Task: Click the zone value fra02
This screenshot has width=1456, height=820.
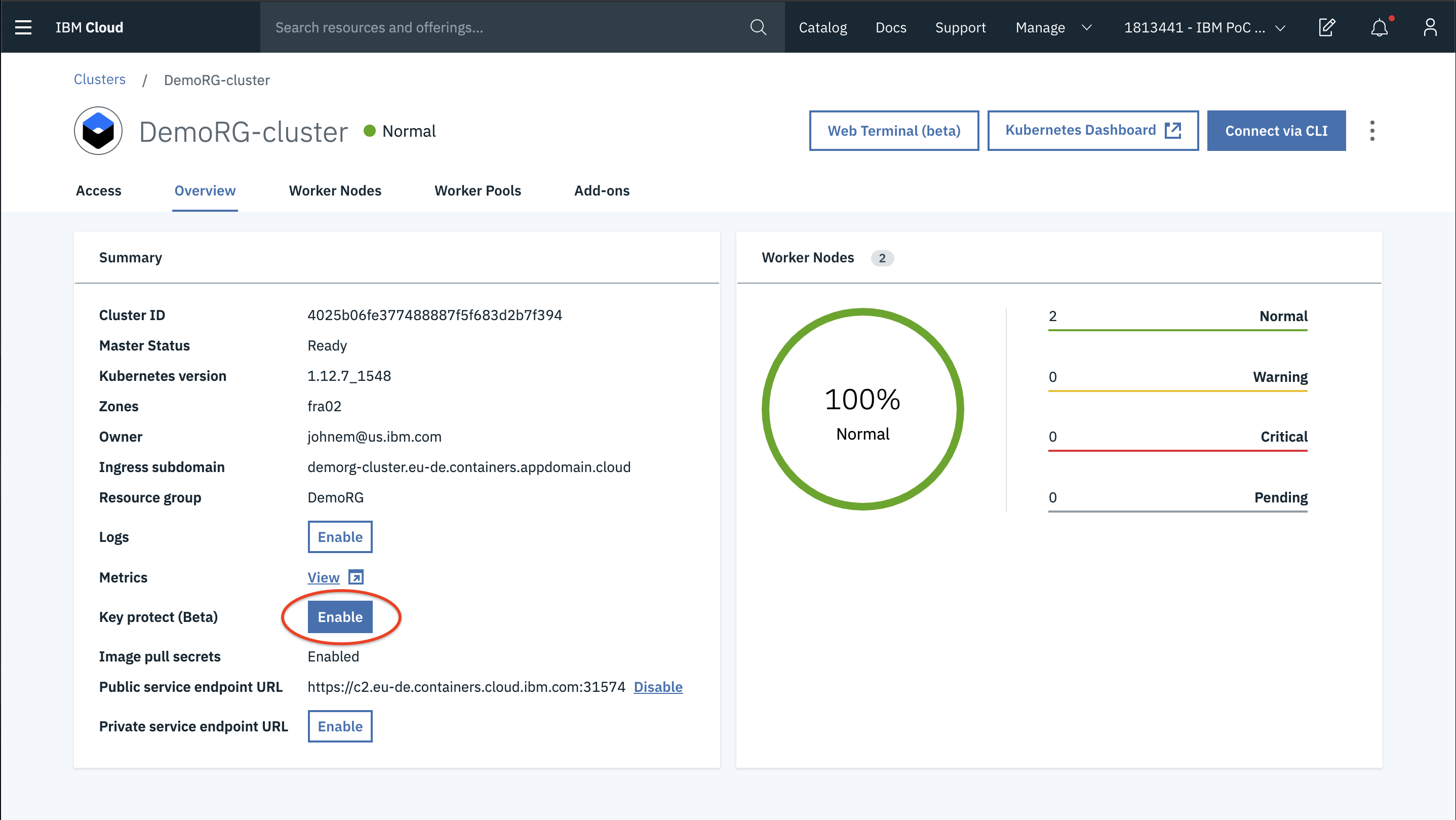Action: (325, 406)
